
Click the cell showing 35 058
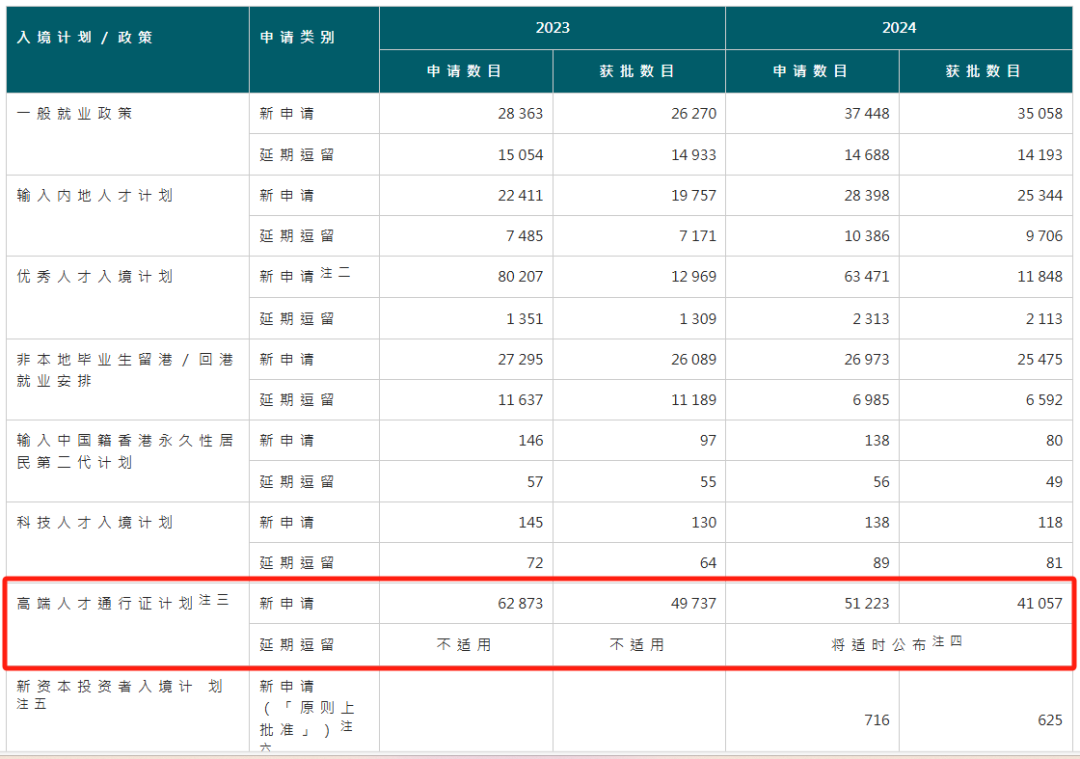pos(1040,114)
